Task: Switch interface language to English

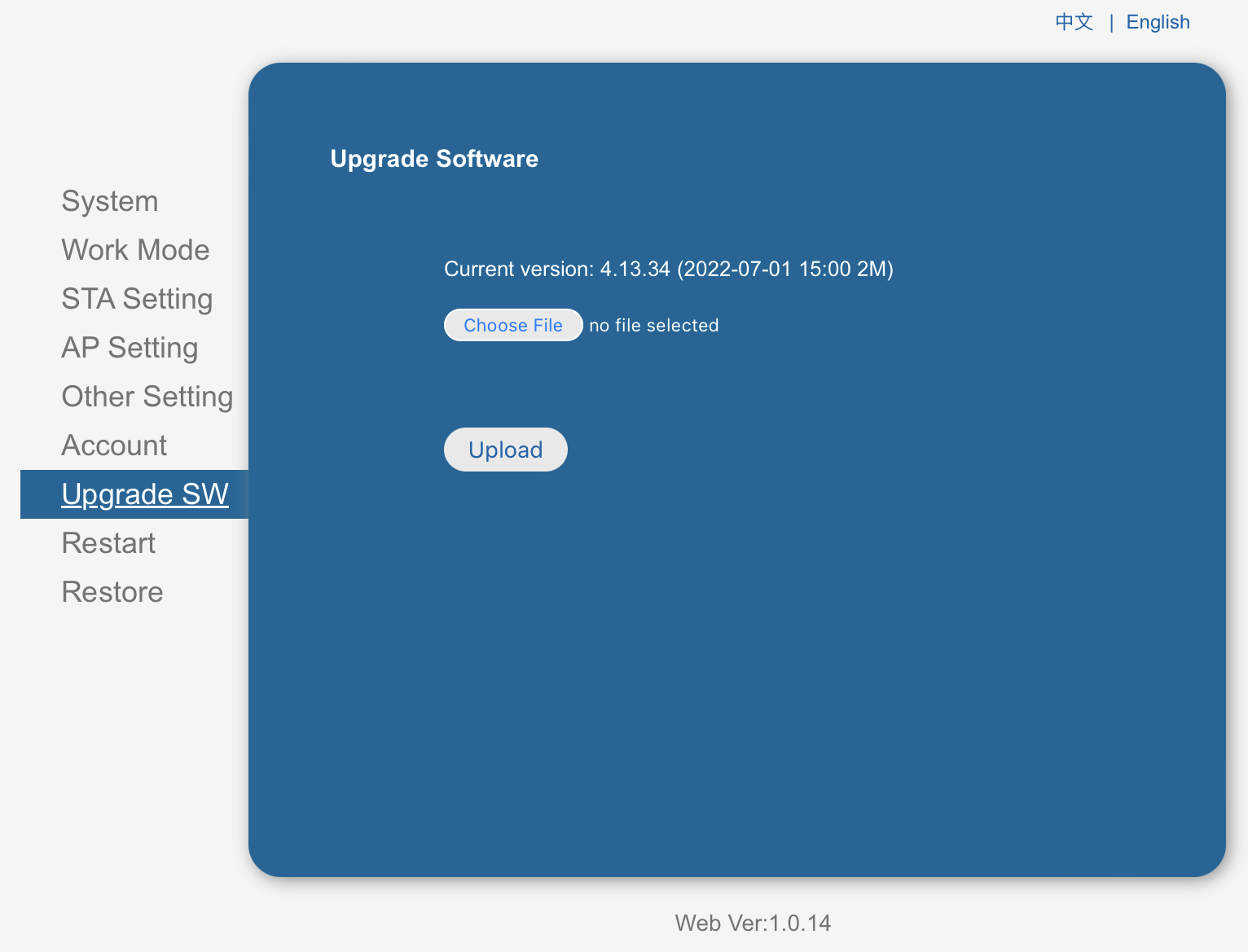Action: tap(1158, 22)
